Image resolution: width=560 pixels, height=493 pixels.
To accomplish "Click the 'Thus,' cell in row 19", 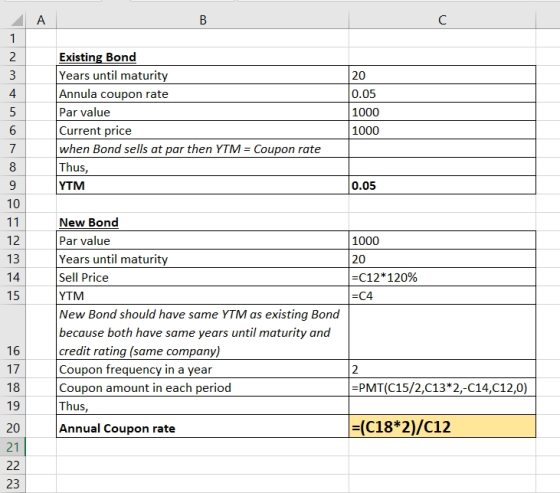I will point(202,406).
